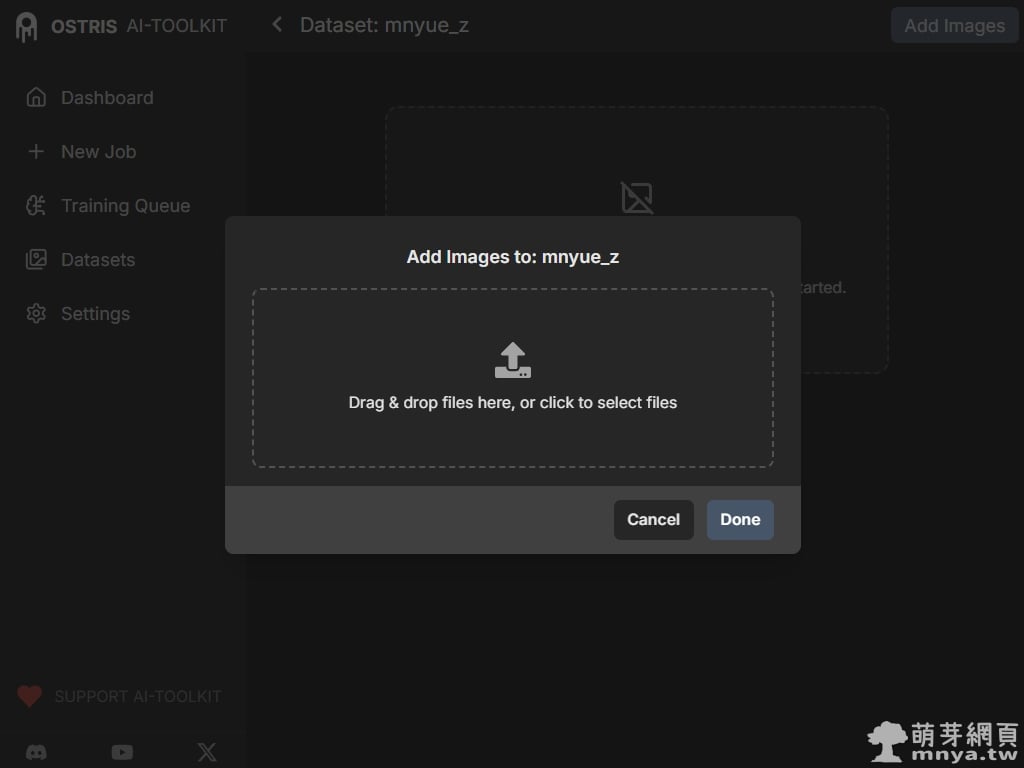Click the red heart support icon
The height and width of the screenshot is (768, 1024).
coord(29,696)
